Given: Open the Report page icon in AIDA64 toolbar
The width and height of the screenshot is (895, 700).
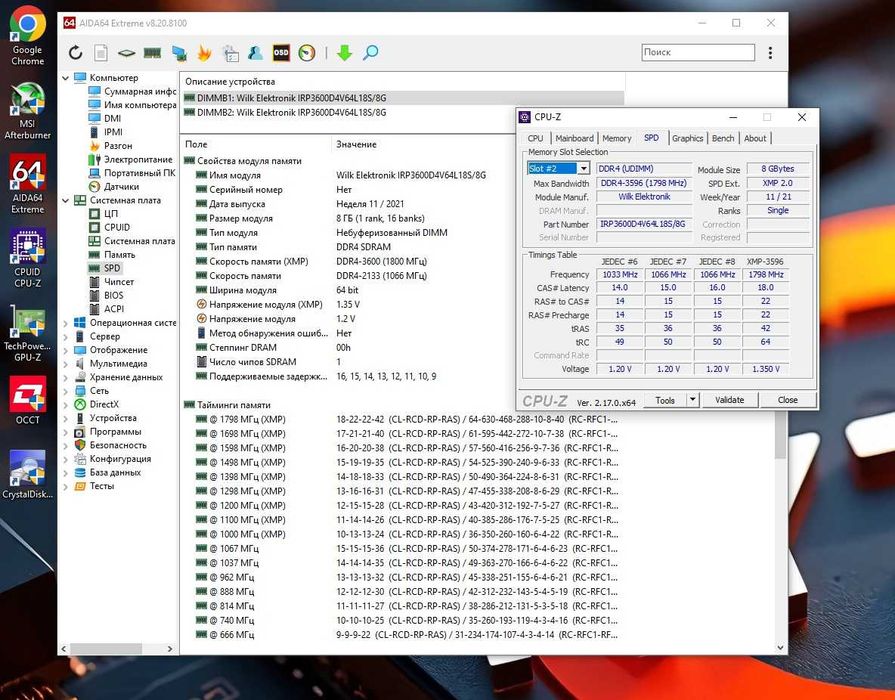Looking at the screenshot, I should tap(100, 53).
